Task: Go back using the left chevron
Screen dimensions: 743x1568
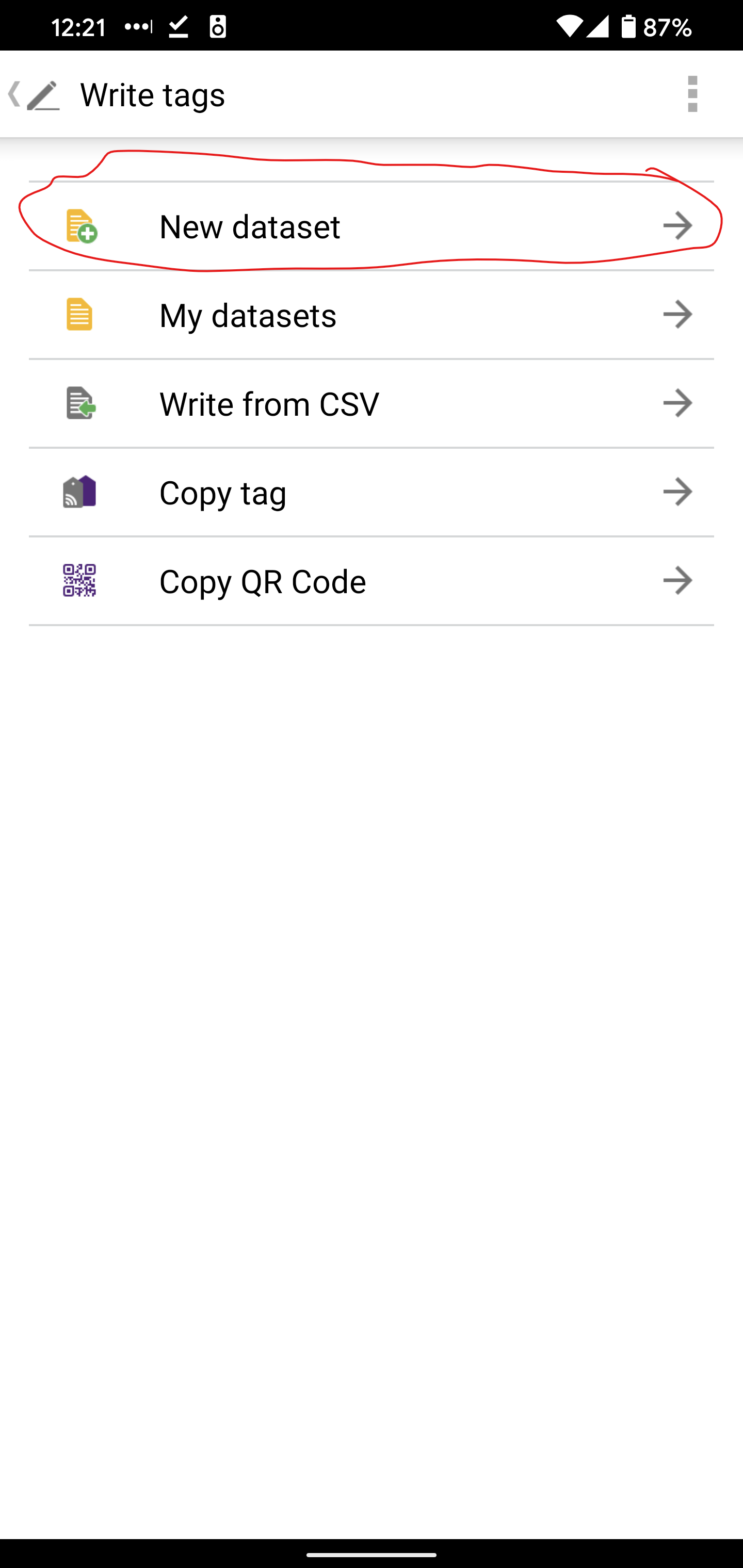Action: coord(13,94)
